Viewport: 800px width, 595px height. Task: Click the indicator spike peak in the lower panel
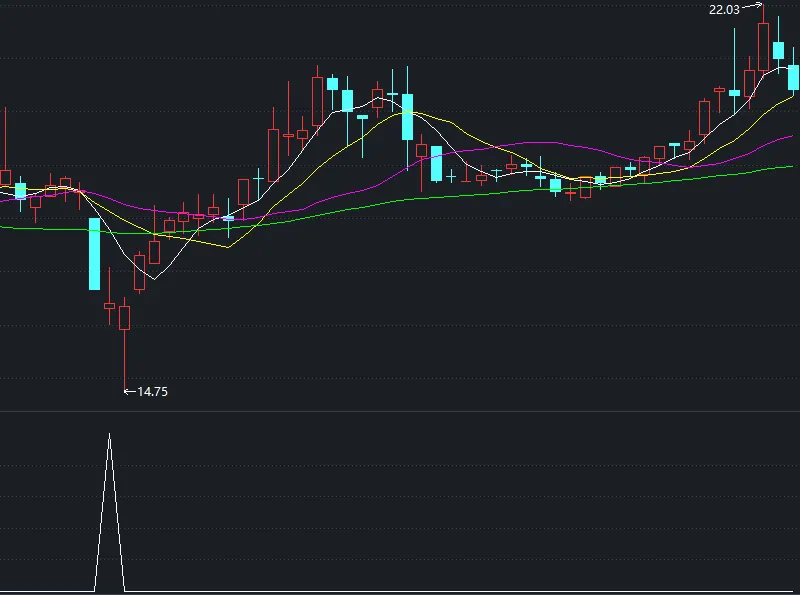pyautogui.click(x=109, y=435)
